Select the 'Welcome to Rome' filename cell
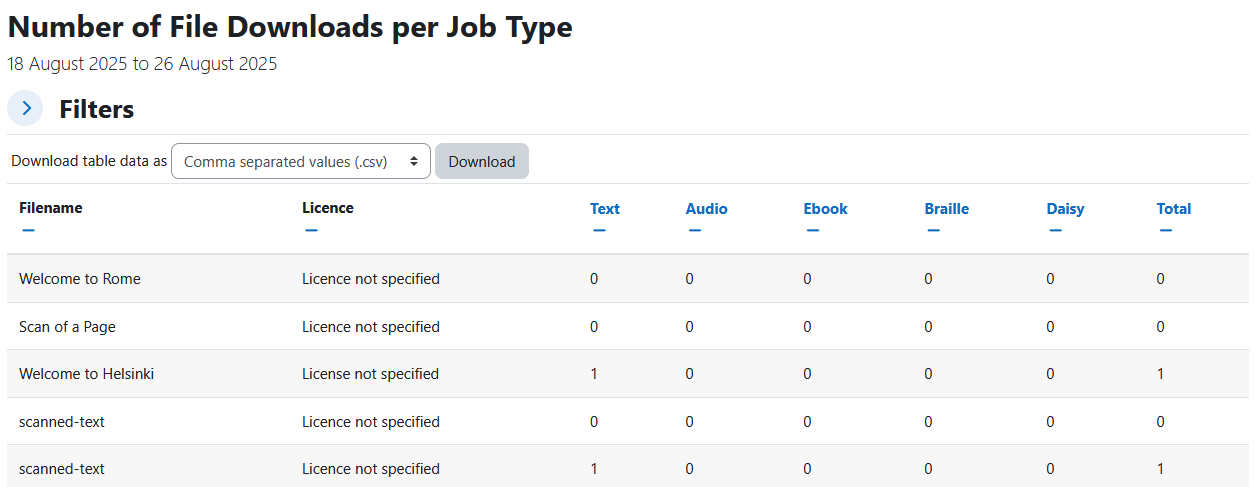This screenshot has height=487, width=1254. pos(80,279)
